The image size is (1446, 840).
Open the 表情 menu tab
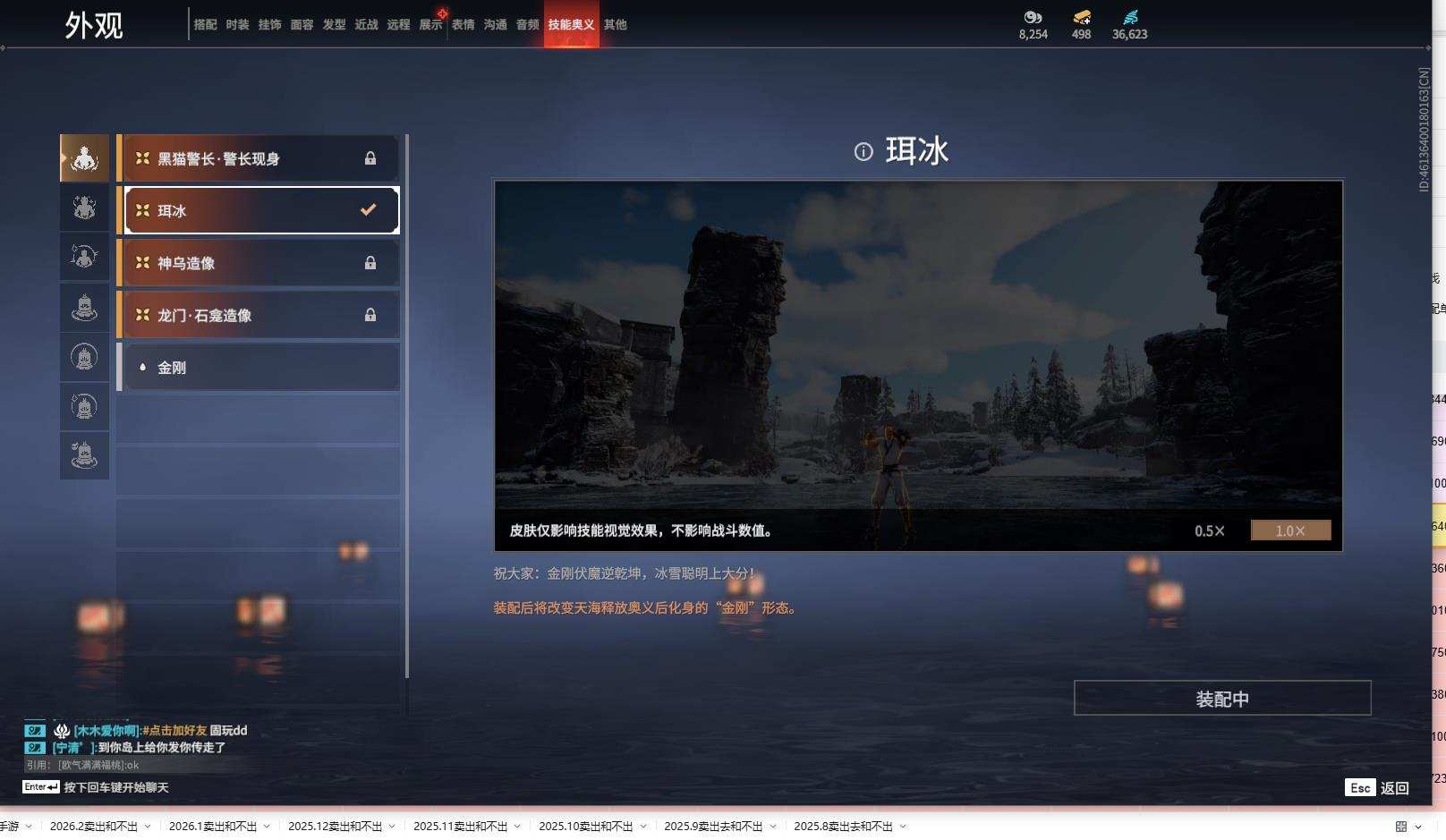pyautogui.click(x=464, y=24)
